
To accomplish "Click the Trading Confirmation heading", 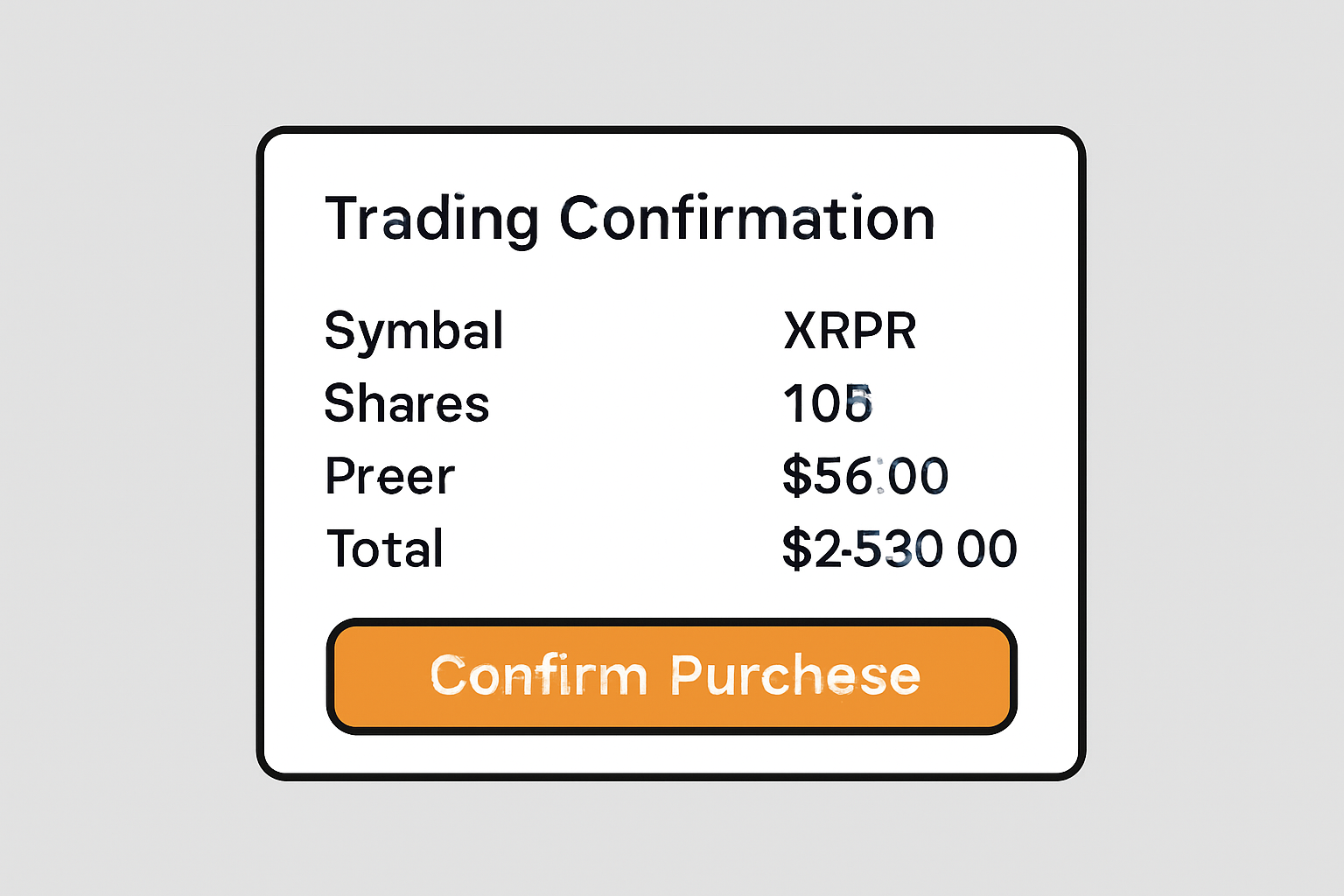I will pos(630,219).
